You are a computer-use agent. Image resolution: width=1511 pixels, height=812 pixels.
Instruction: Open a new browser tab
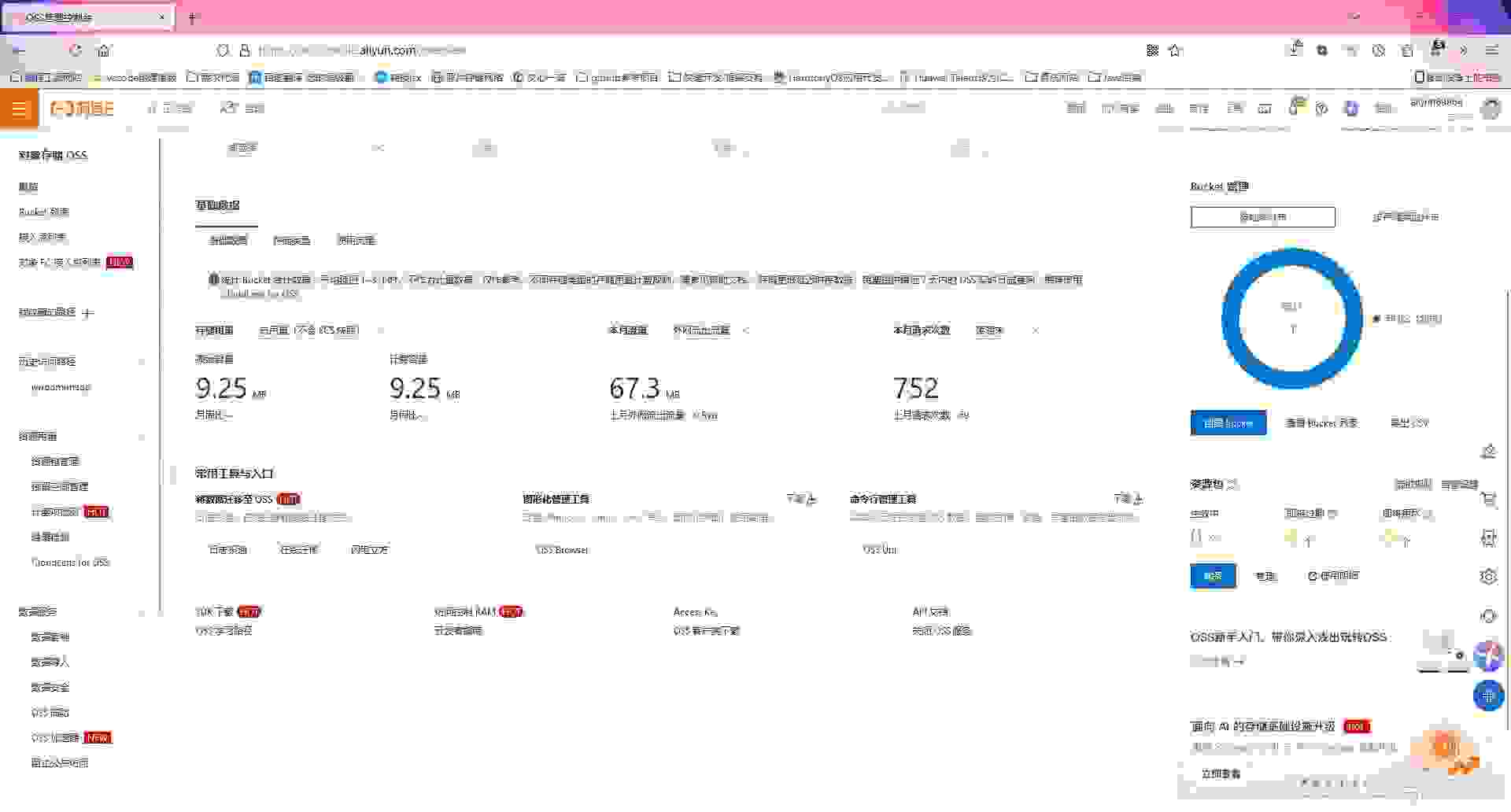(x=193, y=17)
